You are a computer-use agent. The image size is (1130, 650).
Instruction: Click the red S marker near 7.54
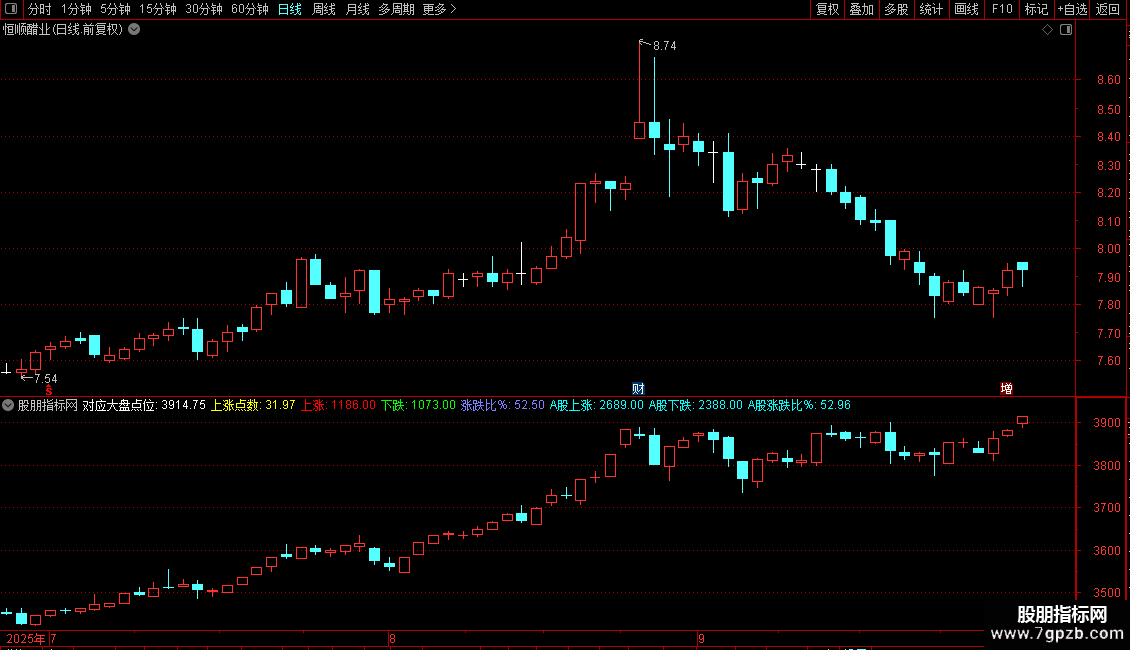click(49, 390)
